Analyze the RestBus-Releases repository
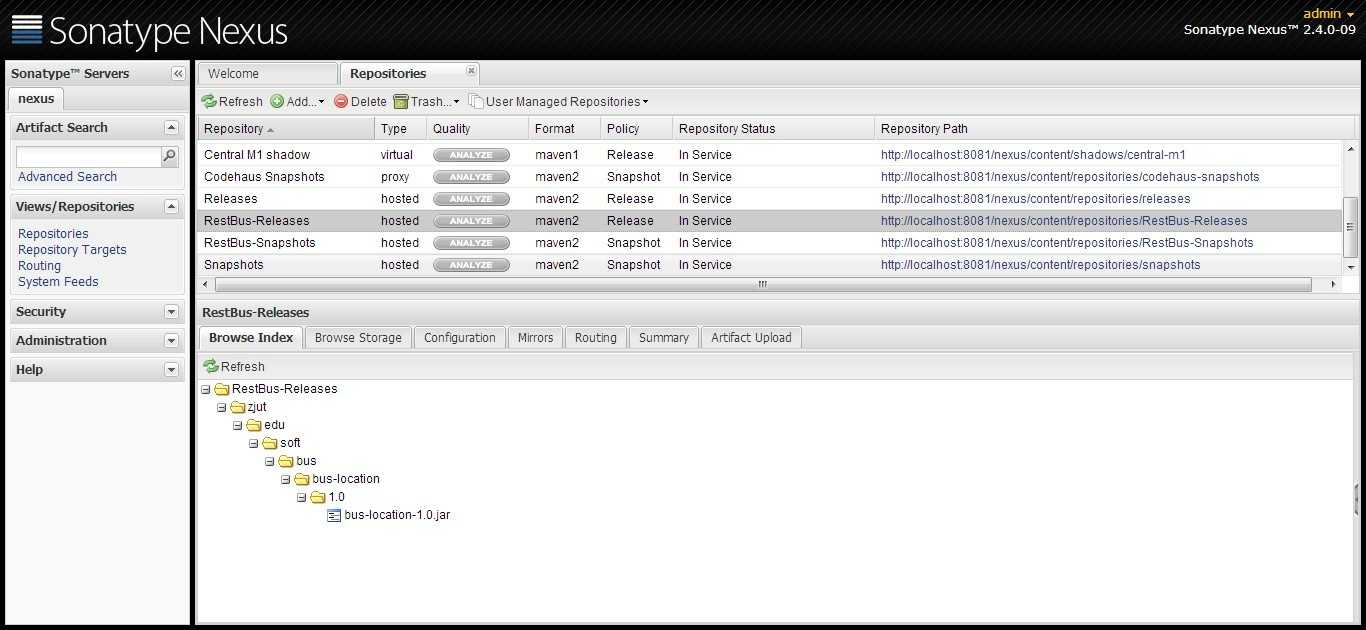1366x630 pixels. [x=471, y=221]
